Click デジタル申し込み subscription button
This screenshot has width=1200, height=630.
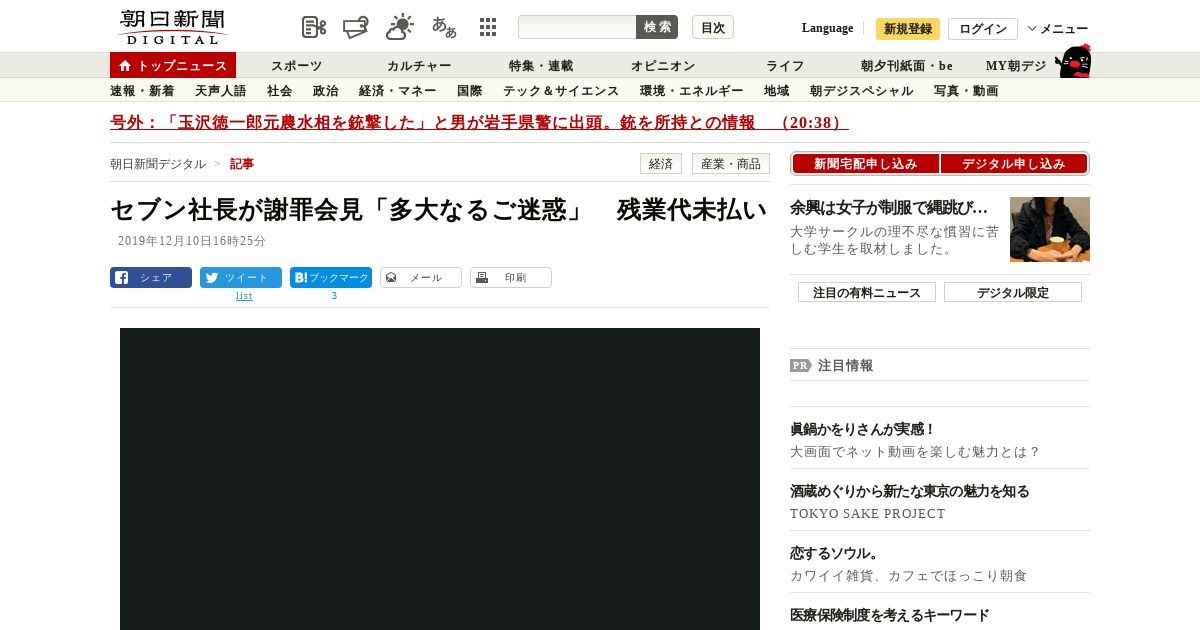pos(1014,164)
